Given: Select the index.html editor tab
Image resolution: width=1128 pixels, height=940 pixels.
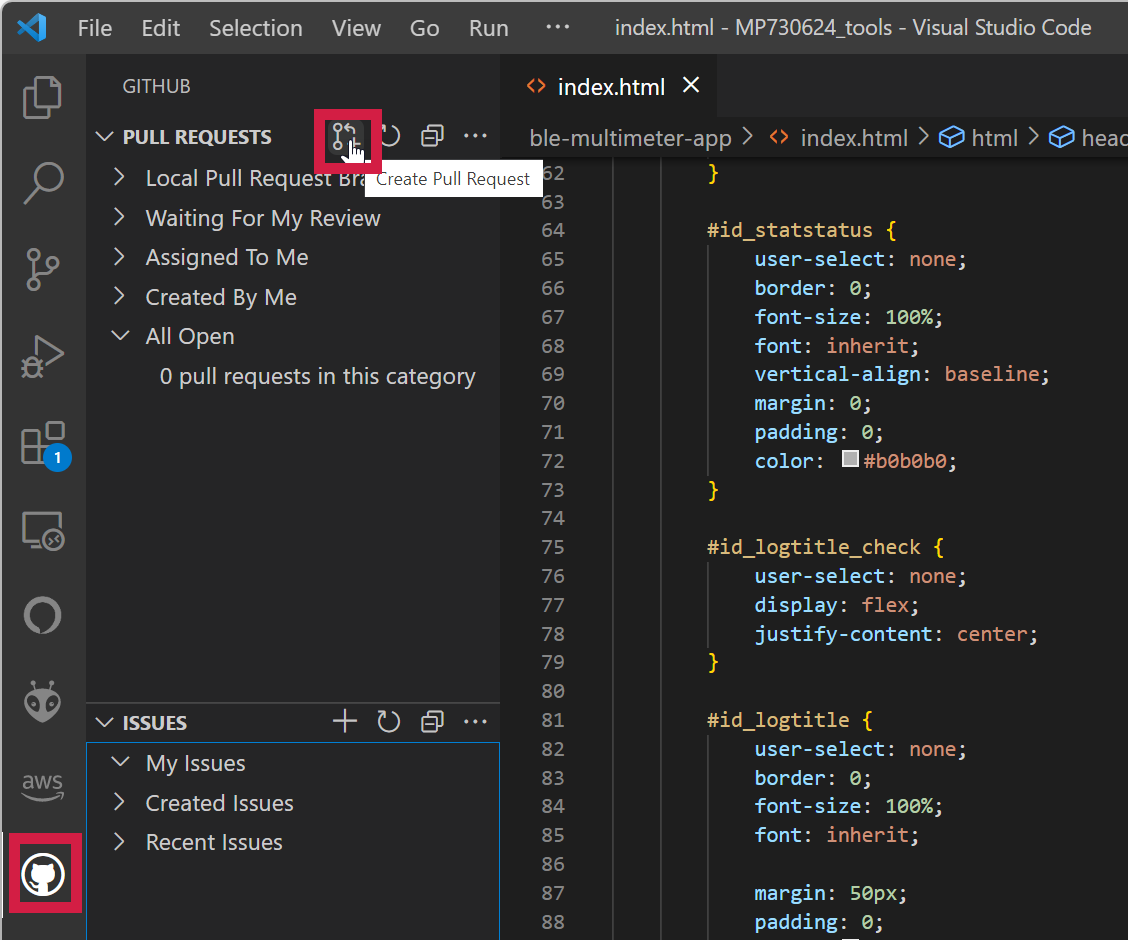Looking at the screenshot, I should pyautogui.click(x=610, y=87).
